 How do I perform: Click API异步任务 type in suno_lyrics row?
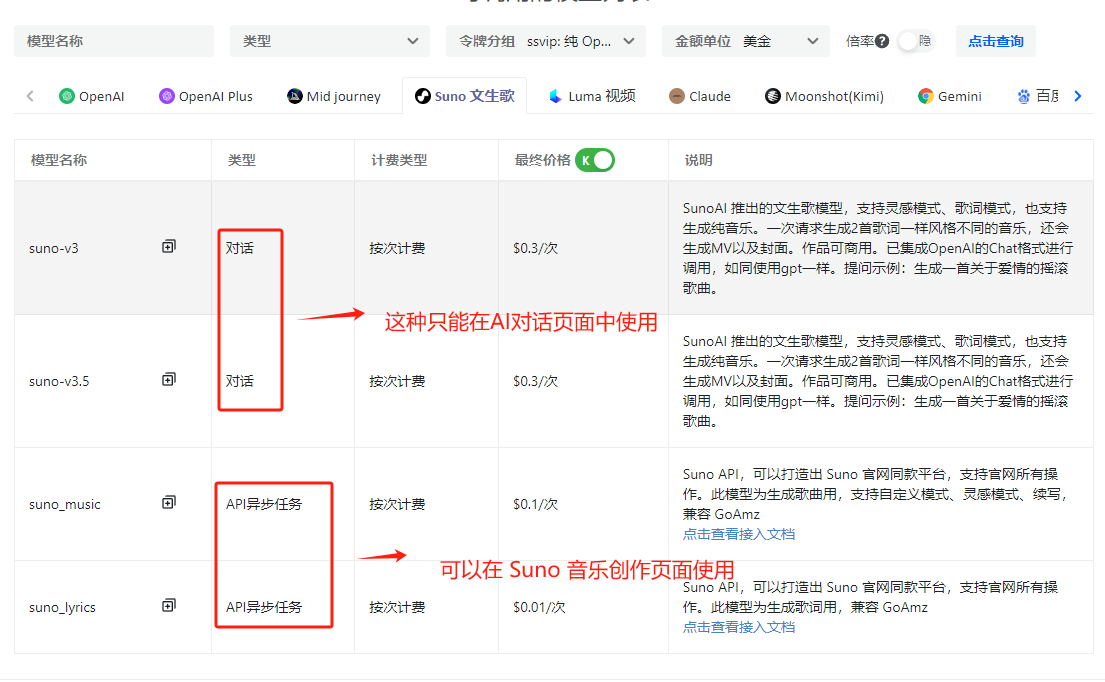(264, 607)
